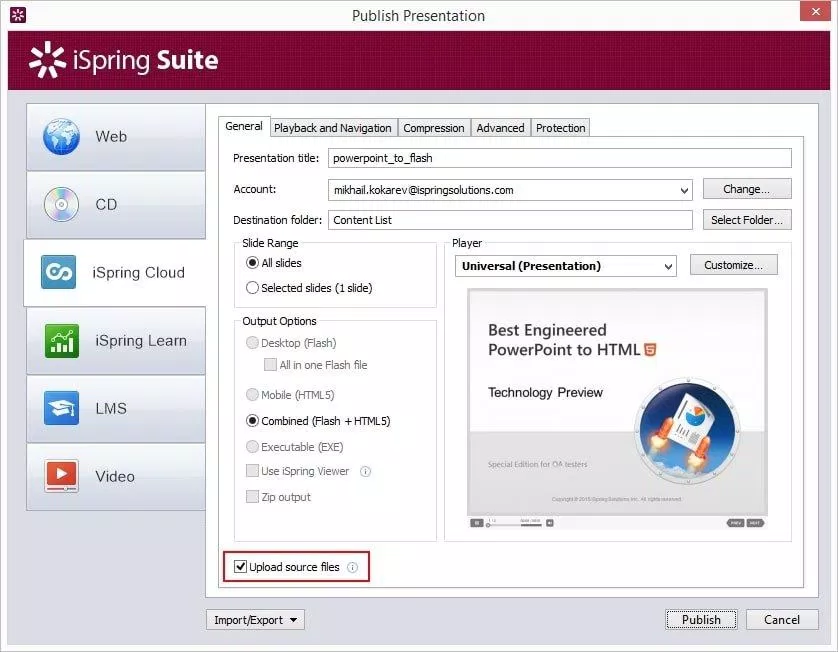Disable the Upload source files checkbox
This screenshot has height=652, width=838.
click(x=241, y=567)
